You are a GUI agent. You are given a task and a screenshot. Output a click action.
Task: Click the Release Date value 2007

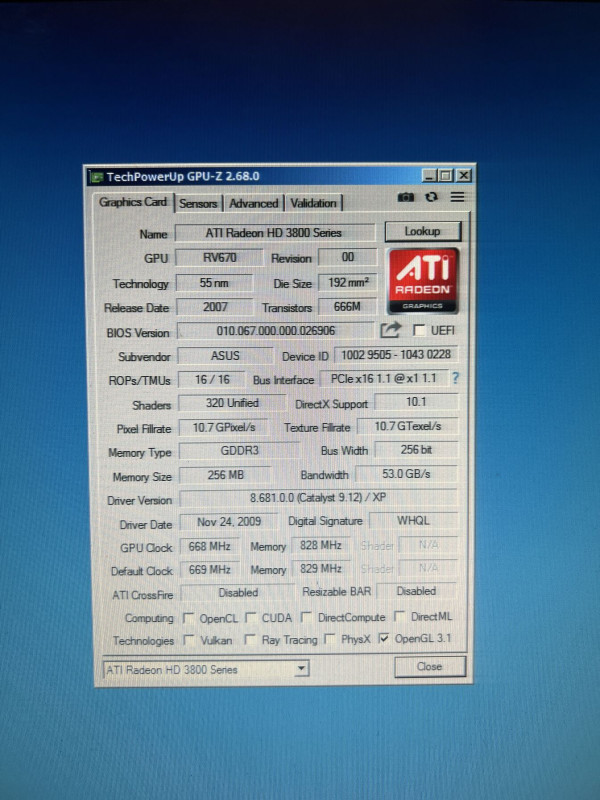point(215,307)
